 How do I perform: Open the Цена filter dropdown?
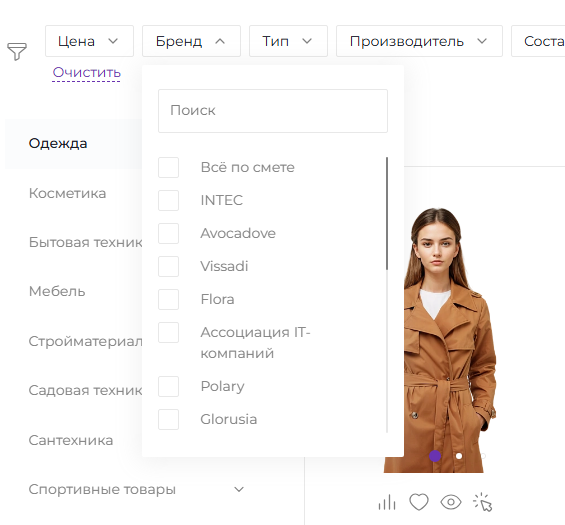(x=89, y=41)
